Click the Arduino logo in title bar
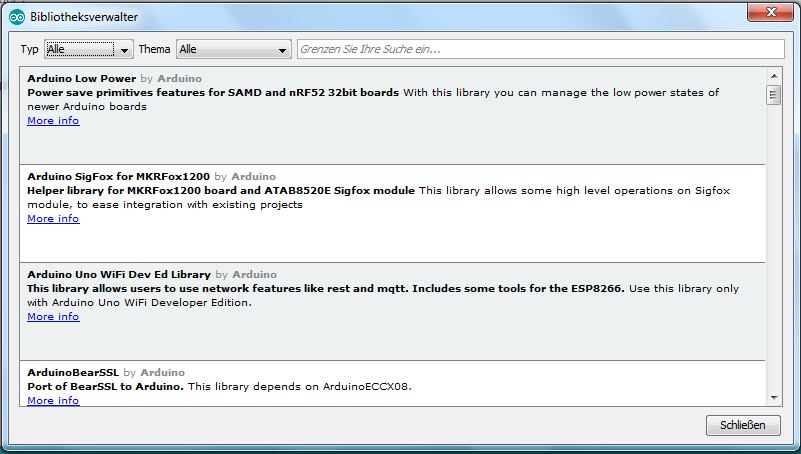Image resolution: width=801 pixels, height=454 pixels. tap(16, 17)
